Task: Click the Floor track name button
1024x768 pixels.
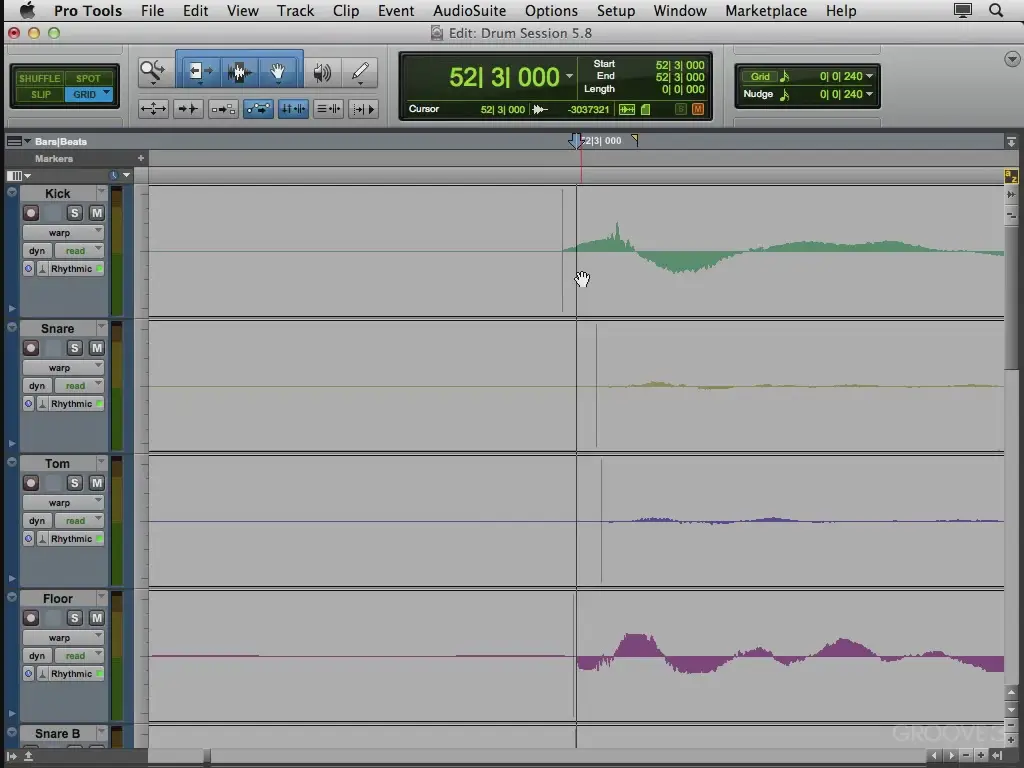Action: [x=57, y=599]
